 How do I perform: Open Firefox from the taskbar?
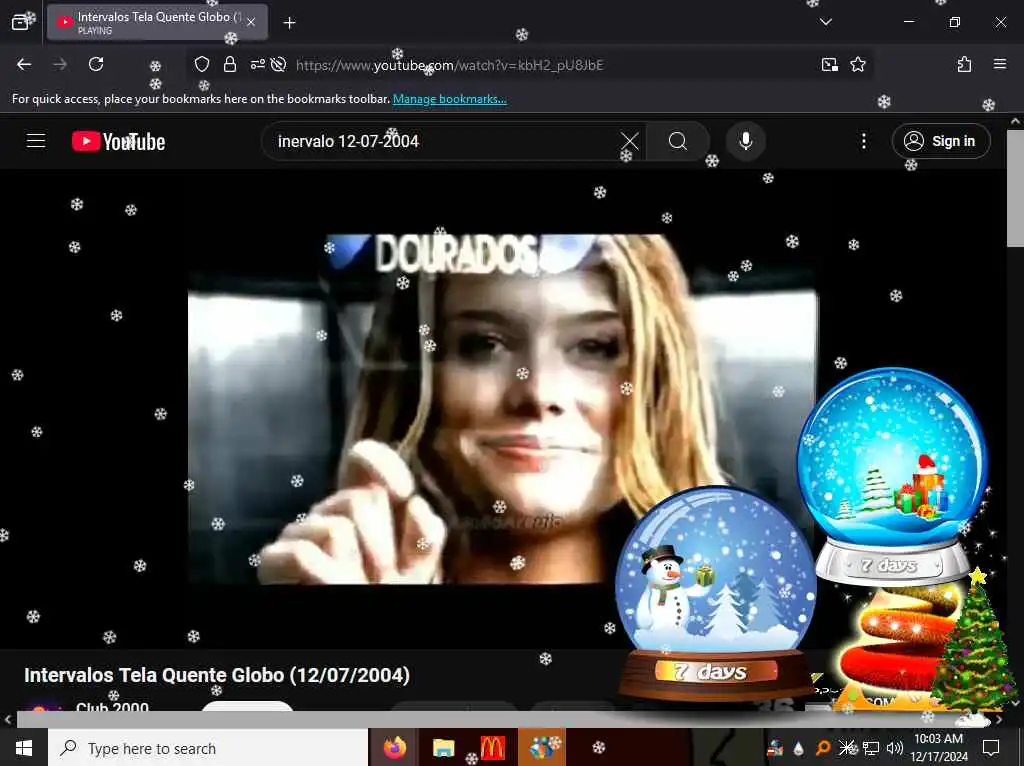pos(394,748)
